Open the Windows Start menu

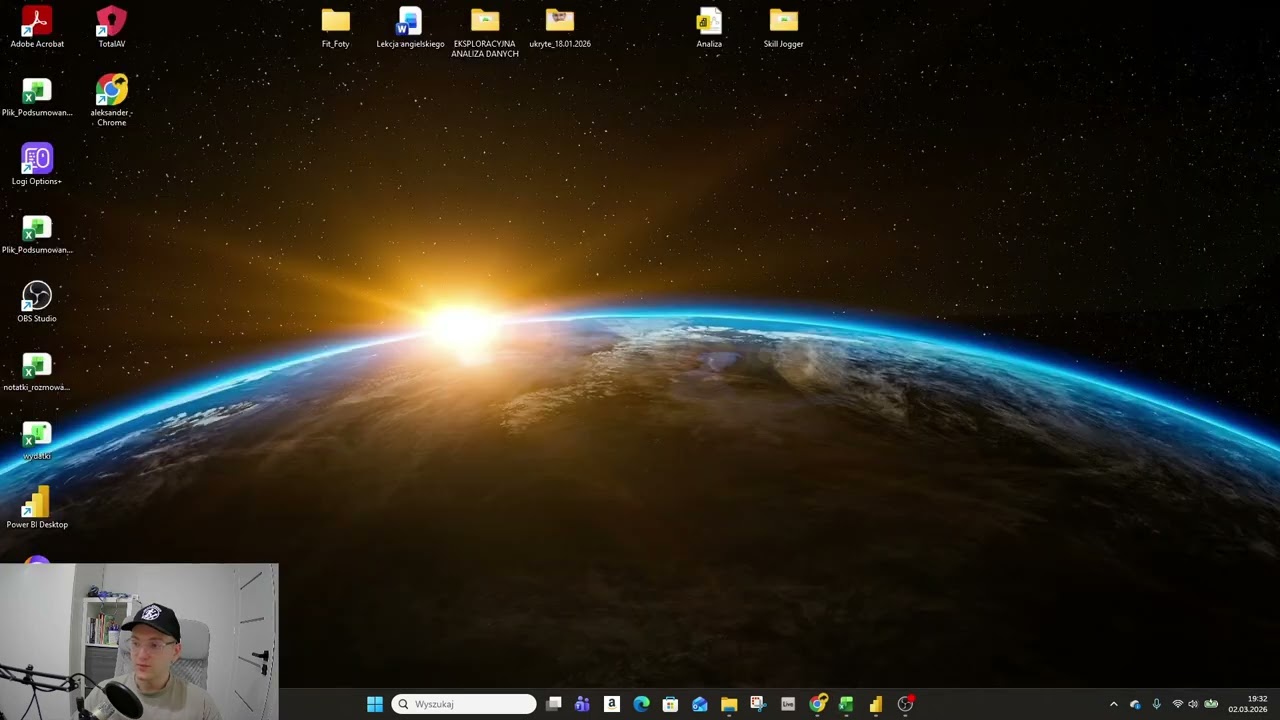tap(375, 704)
